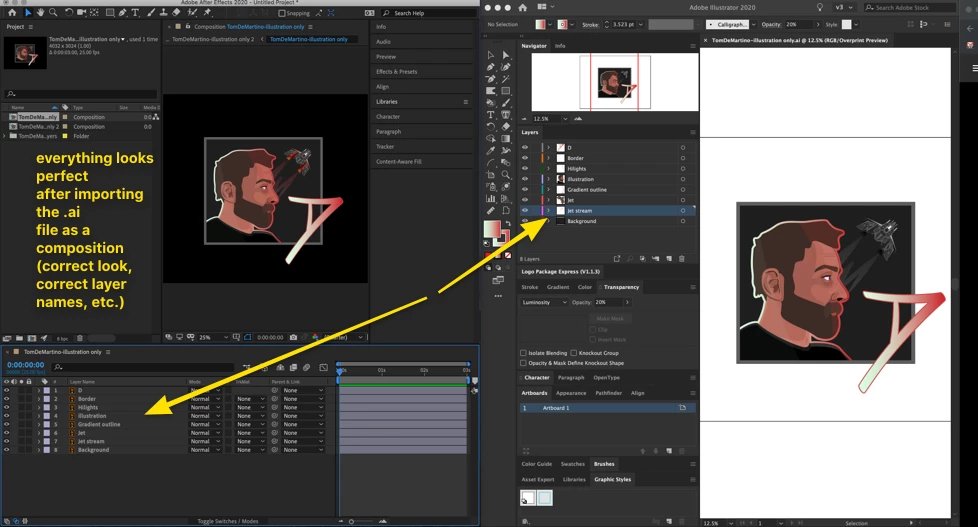Select Illustrator Eyedropper tool

(491, 150)
